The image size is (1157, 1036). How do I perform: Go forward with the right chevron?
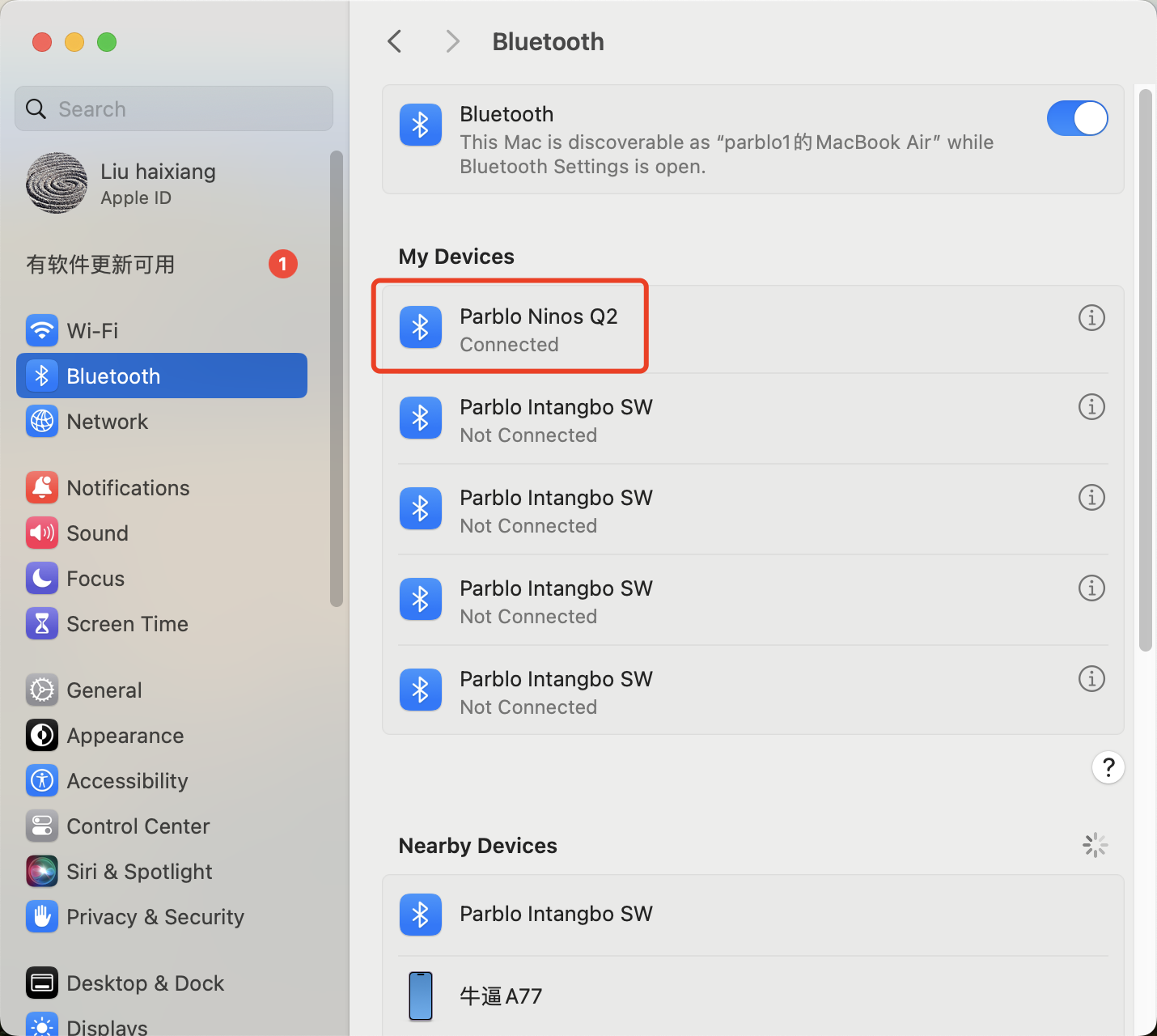[x=452, y=41]
